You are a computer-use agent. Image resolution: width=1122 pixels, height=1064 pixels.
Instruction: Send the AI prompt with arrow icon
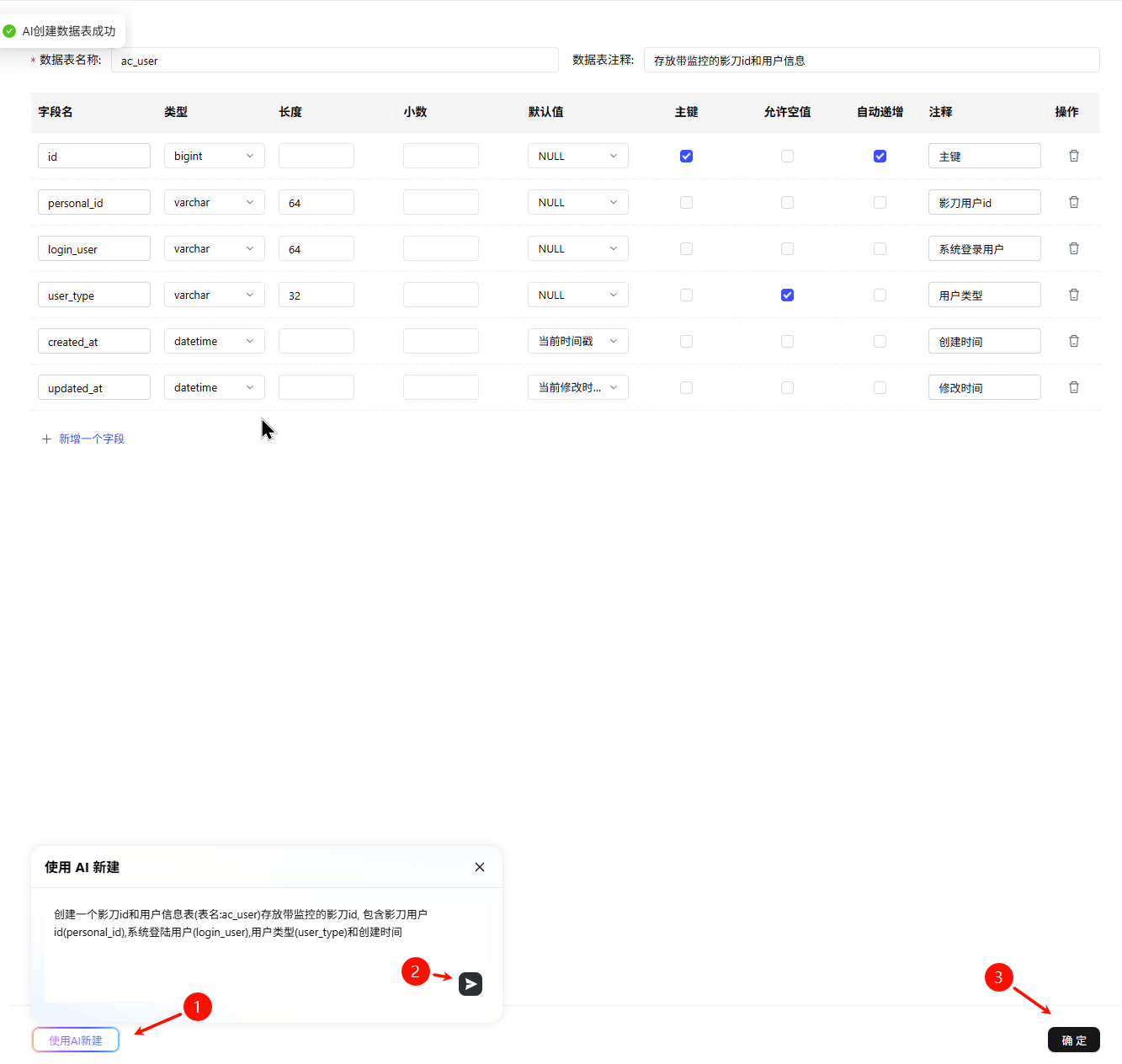pos(471,984)
